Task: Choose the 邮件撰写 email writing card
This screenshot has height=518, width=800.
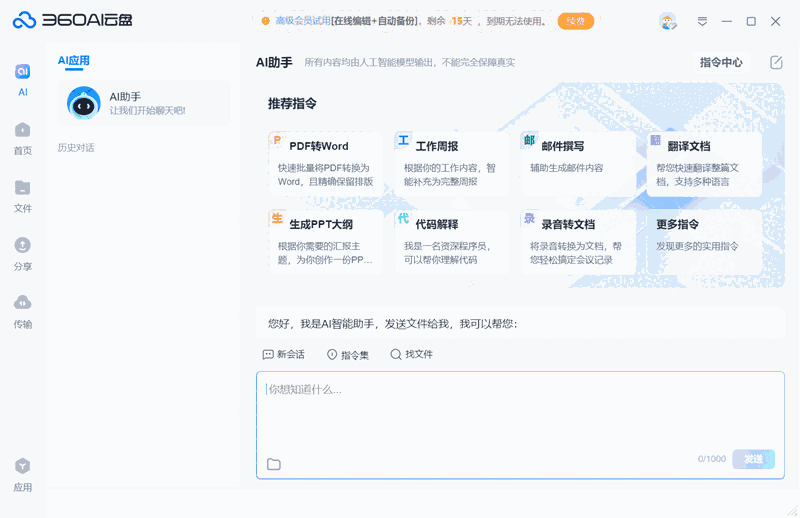Action: pyautogui.click(x=578, y=163)
